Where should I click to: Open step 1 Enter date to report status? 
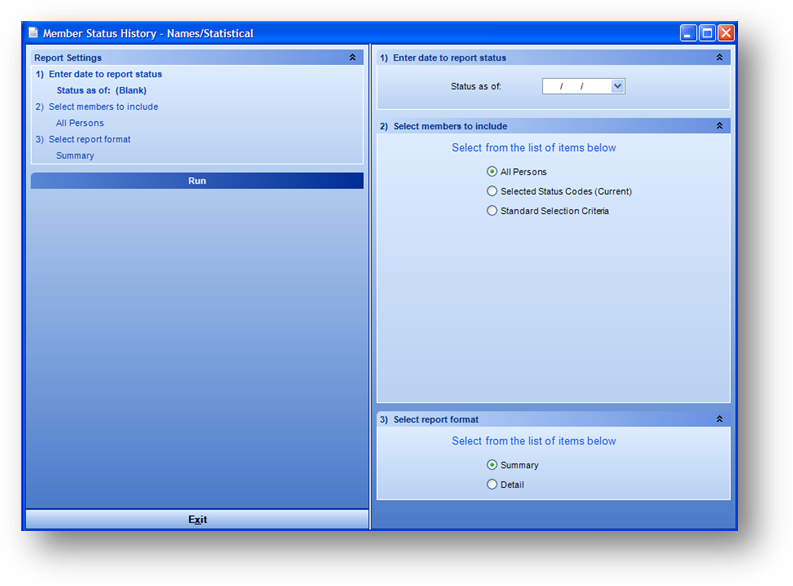(104, 74)
